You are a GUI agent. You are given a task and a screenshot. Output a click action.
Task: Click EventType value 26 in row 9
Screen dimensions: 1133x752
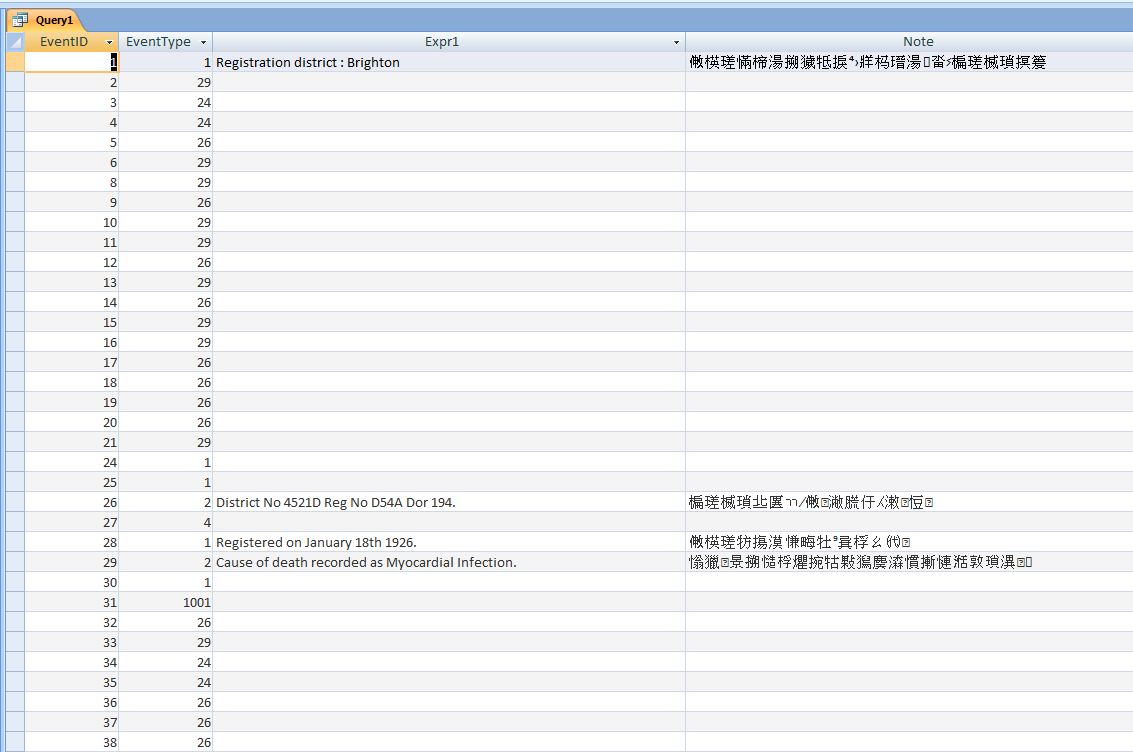165,202
